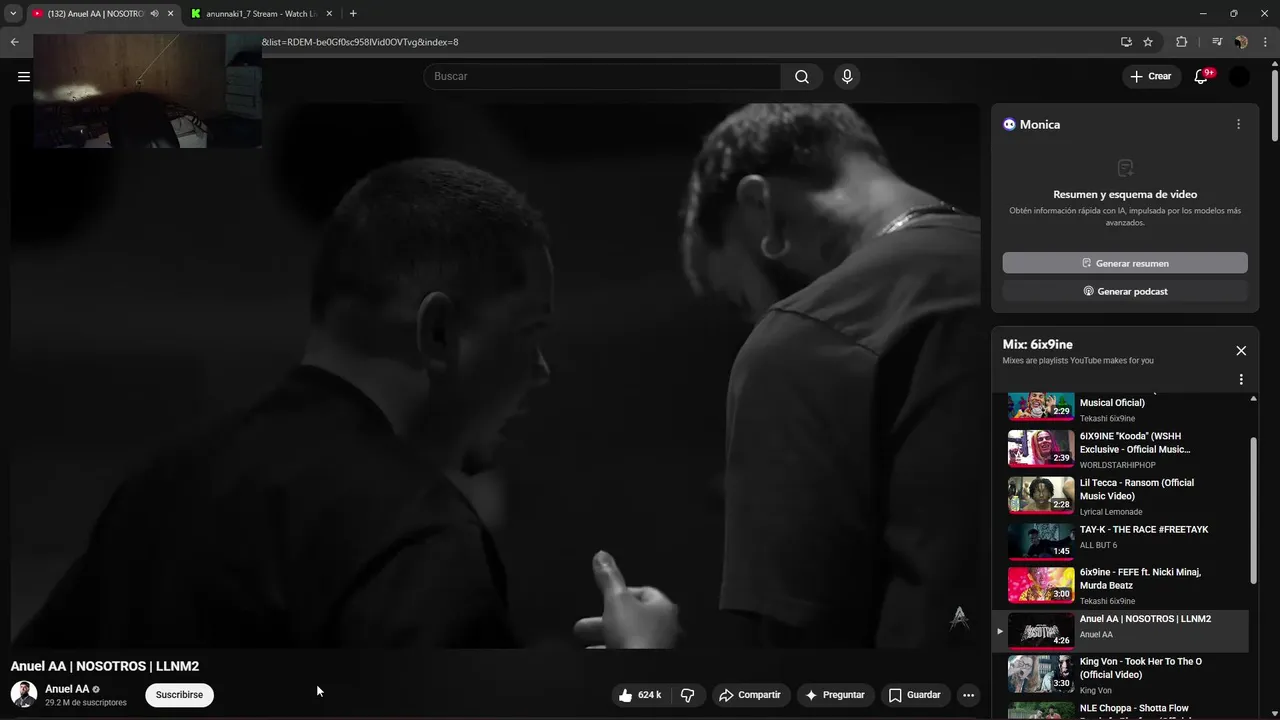Share the video via Compartir
This screenshot has height=720, width=1280.
750,695
